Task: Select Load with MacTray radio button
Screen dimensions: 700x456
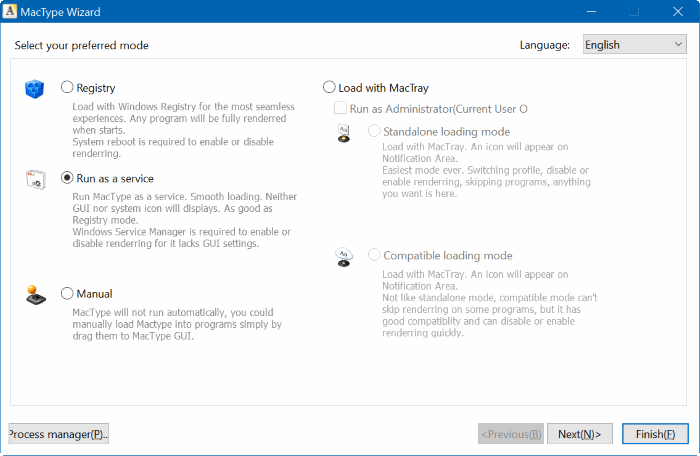Action: (x=329, y=87)
